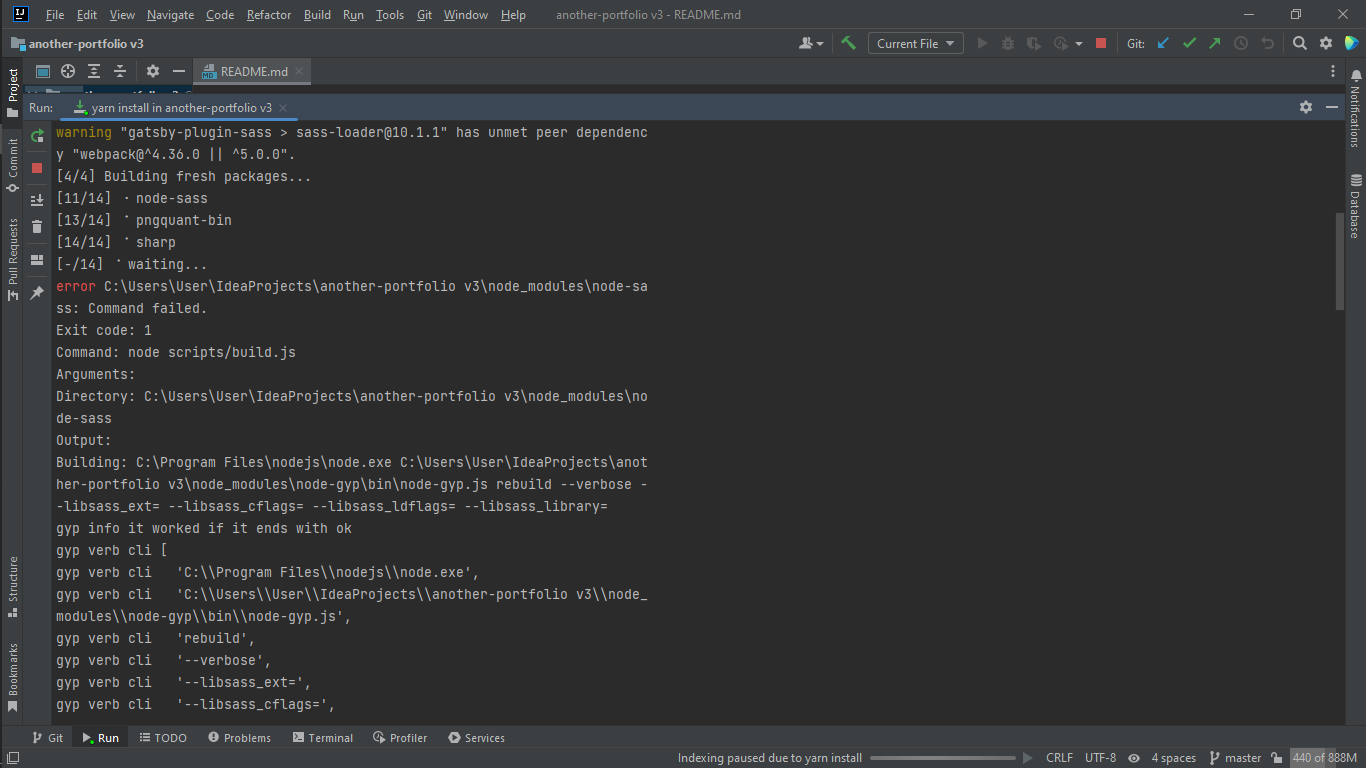Click the Profiler run icon in toolbar
This screenshot has height=768, width=1366.
click(1061, 43)
